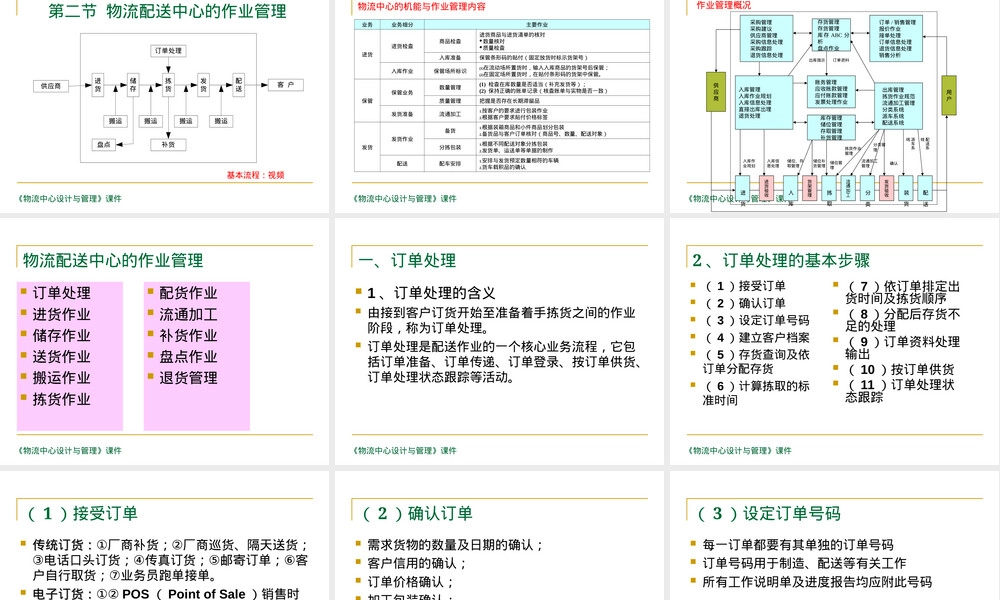The image size is (1000, 600).
Task: Click the 采购管理 box in the overview diagram
Action: [x=767, y=38]
